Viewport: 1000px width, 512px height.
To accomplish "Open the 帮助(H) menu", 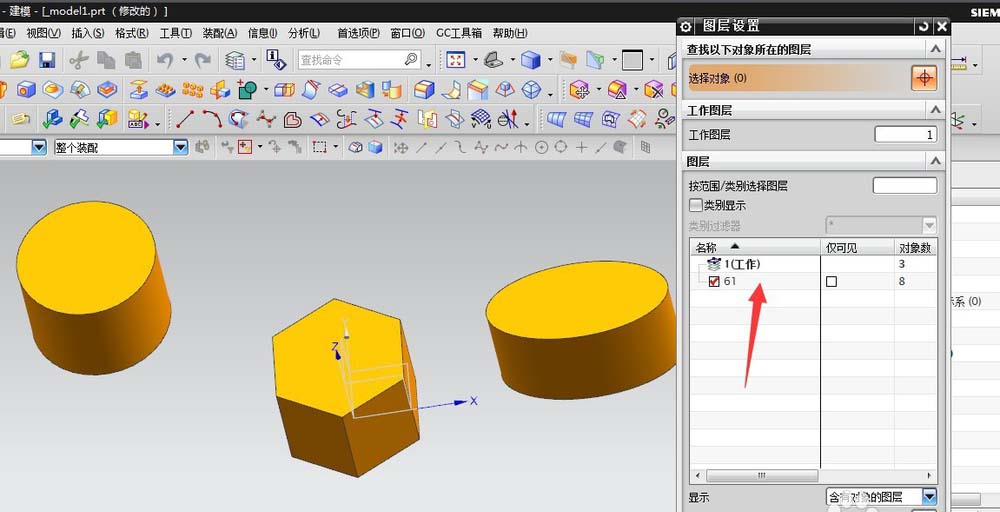I will [510, 33].
